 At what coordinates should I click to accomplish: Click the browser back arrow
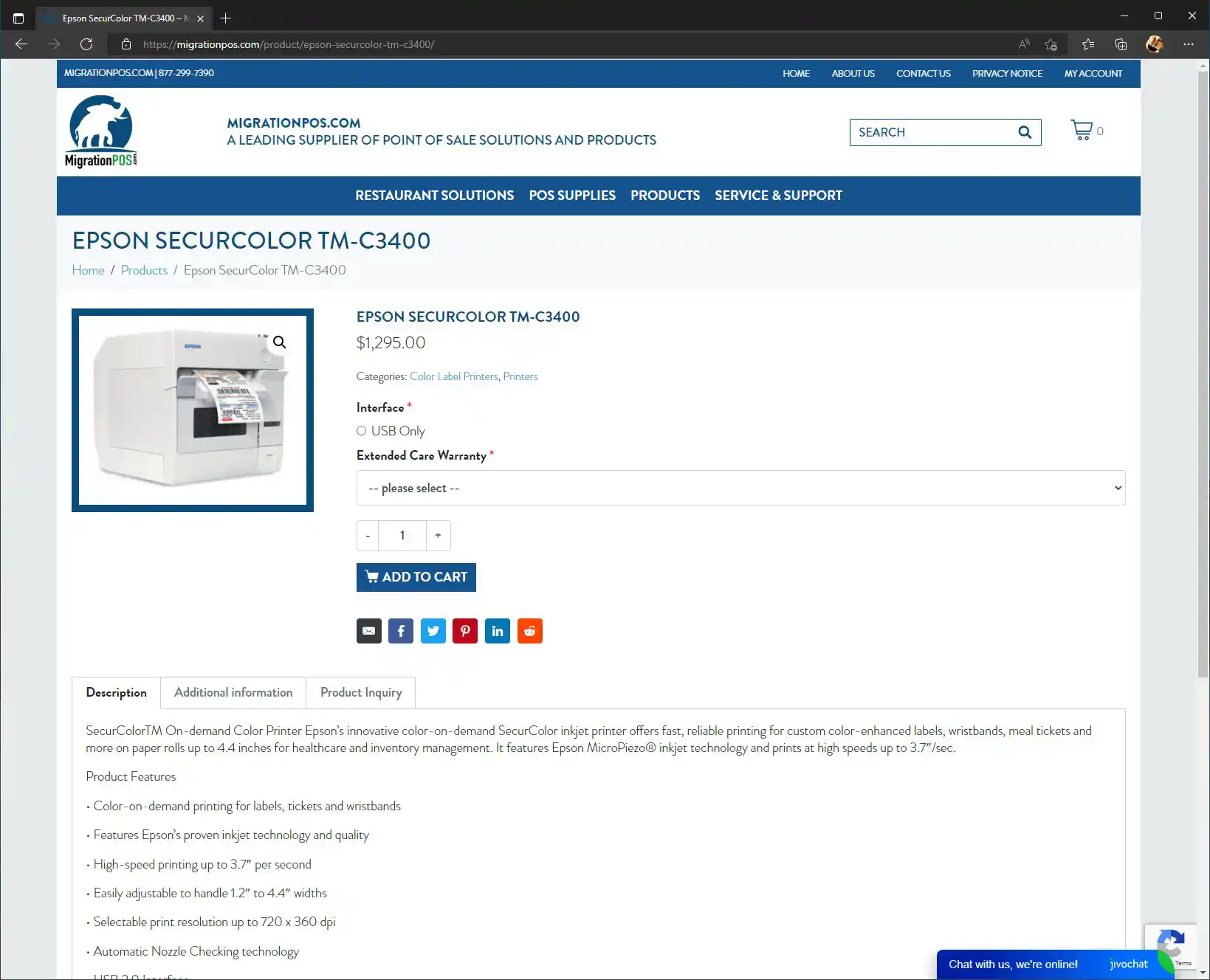21,44
